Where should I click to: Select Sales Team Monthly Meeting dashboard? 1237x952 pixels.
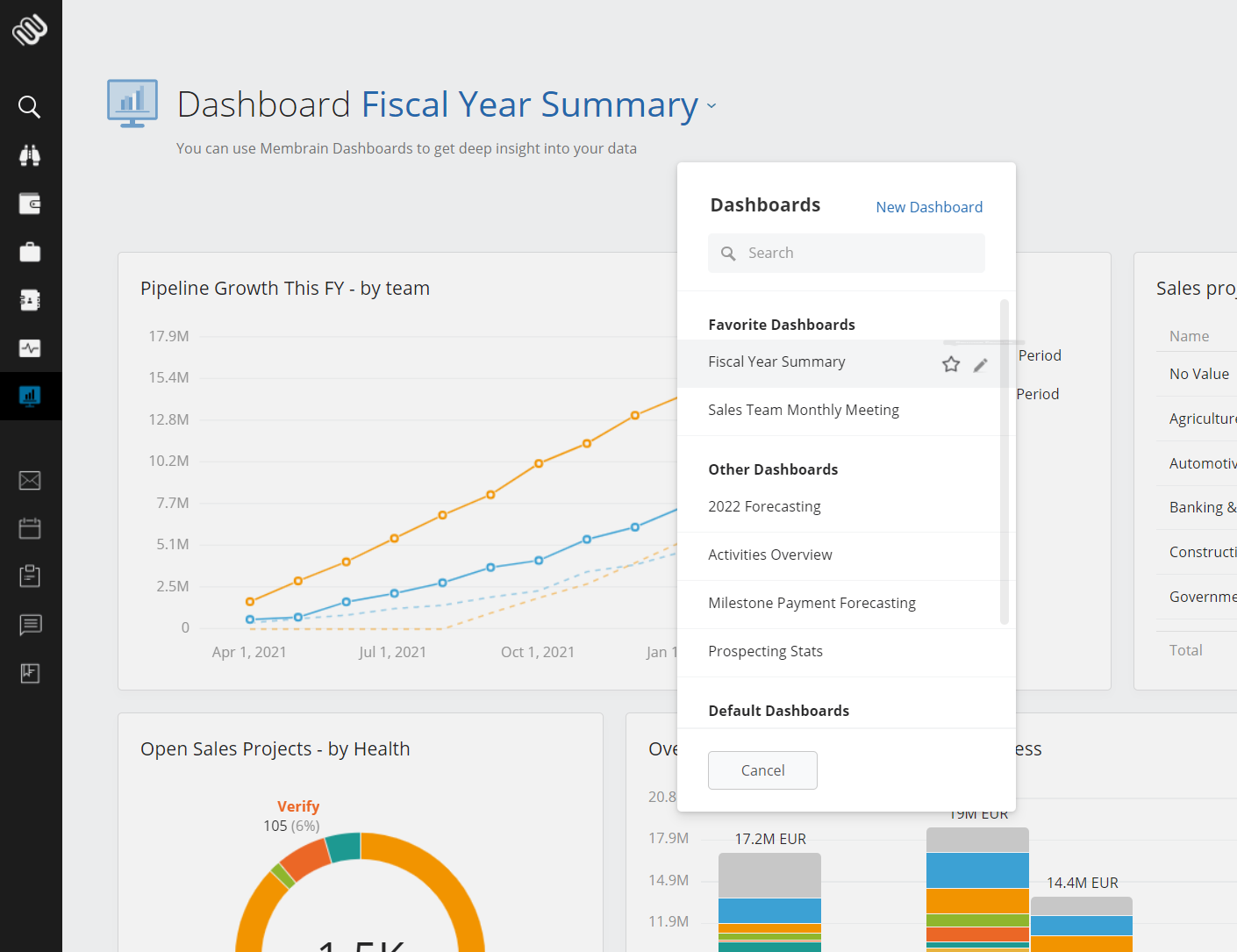[x=839, y=412]
